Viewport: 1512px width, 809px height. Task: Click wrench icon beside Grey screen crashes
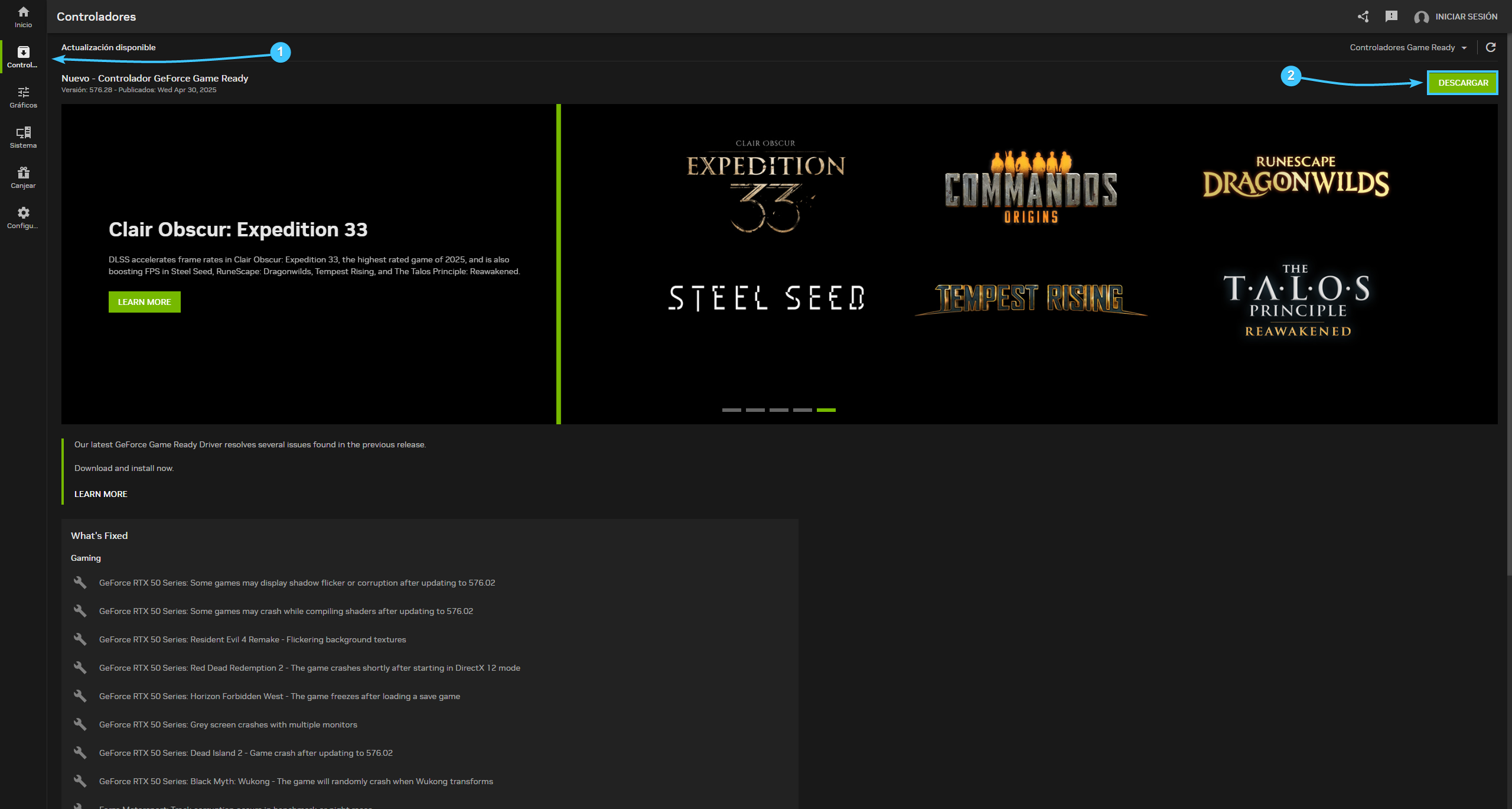(x=80, y=724)
